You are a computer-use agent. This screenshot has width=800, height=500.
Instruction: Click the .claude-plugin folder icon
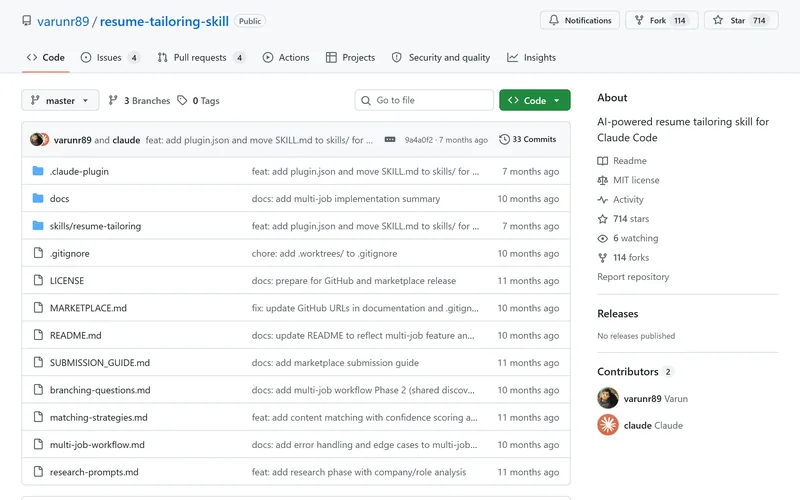[x=38, y=171]
